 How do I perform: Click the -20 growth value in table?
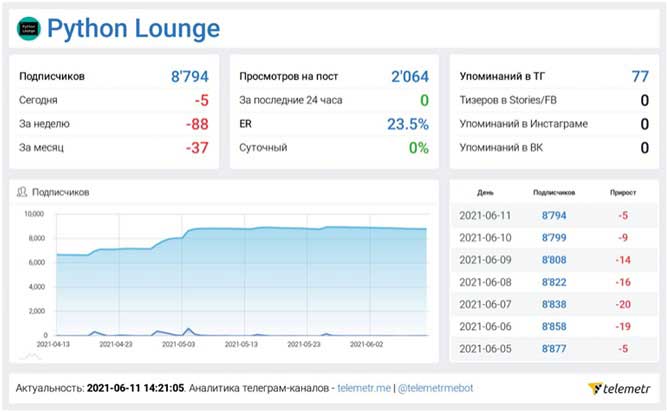point(622,302)
